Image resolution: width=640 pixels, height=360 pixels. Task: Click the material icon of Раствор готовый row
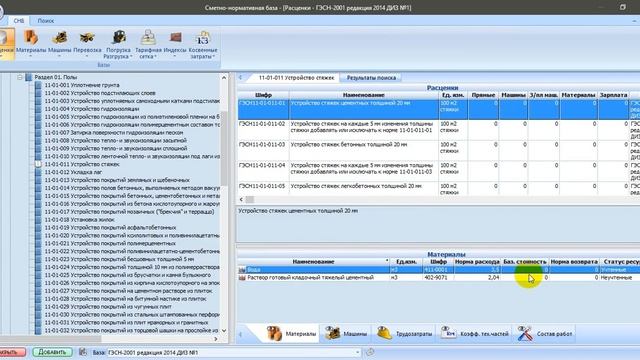[242, 278]
